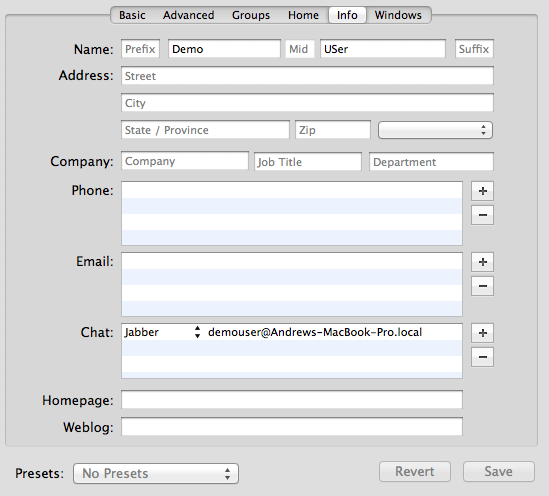
Task: Open the Jabber chat type selector
Action: (162, 332)
